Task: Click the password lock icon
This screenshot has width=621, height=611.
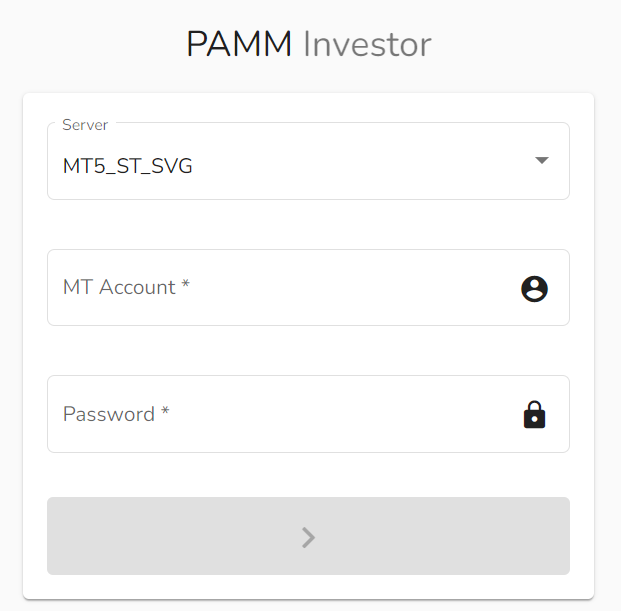Action: (535, 414)
